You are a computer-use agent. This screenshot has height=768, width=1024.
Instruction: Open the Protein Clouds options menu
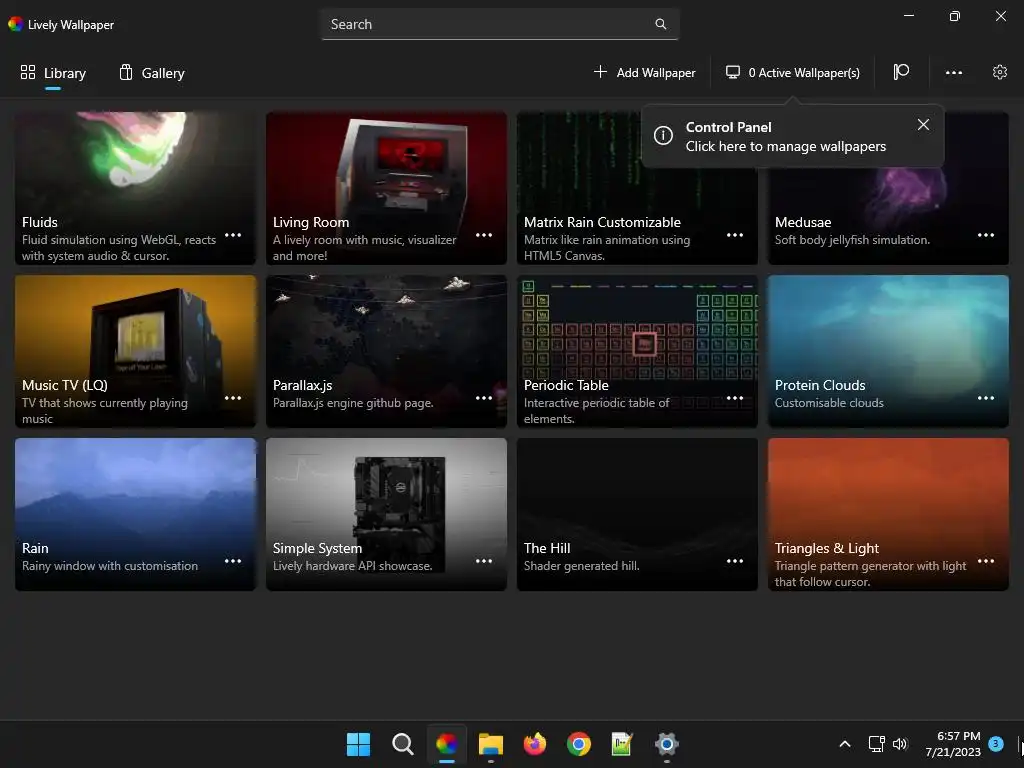985,398
